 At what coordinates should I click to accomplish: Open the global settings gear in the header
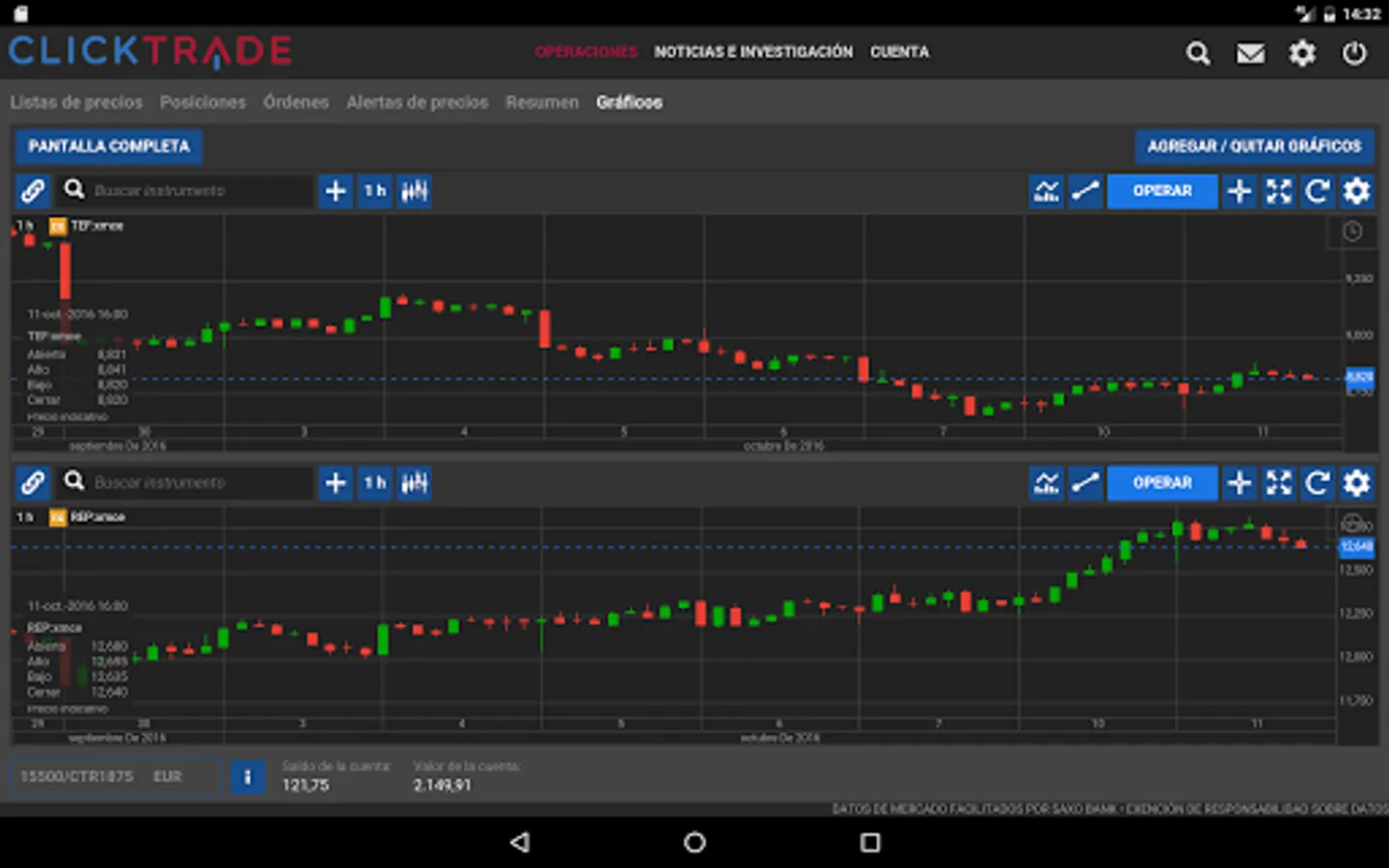point(1302,53)
